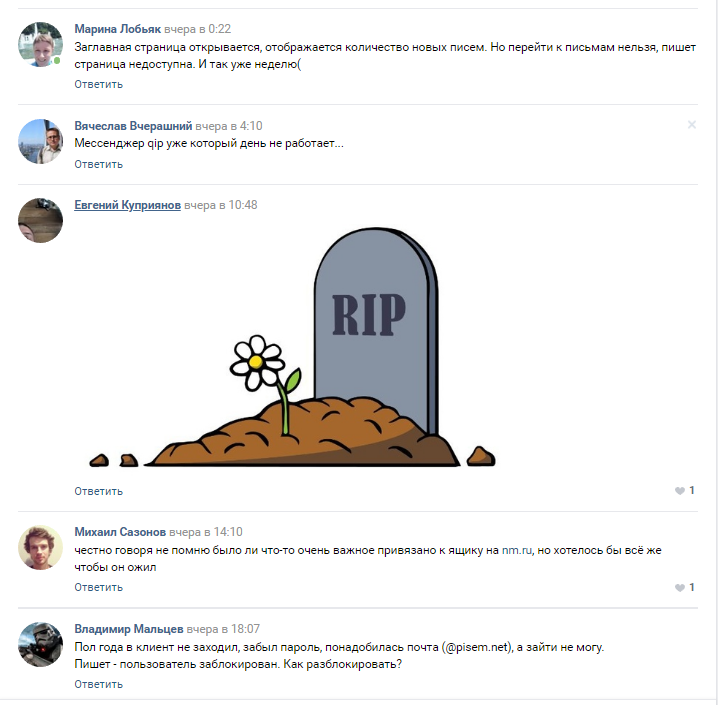
Task: Like Евгений Куприянов's RIP comment via heart icon
Action: [680, 491]
